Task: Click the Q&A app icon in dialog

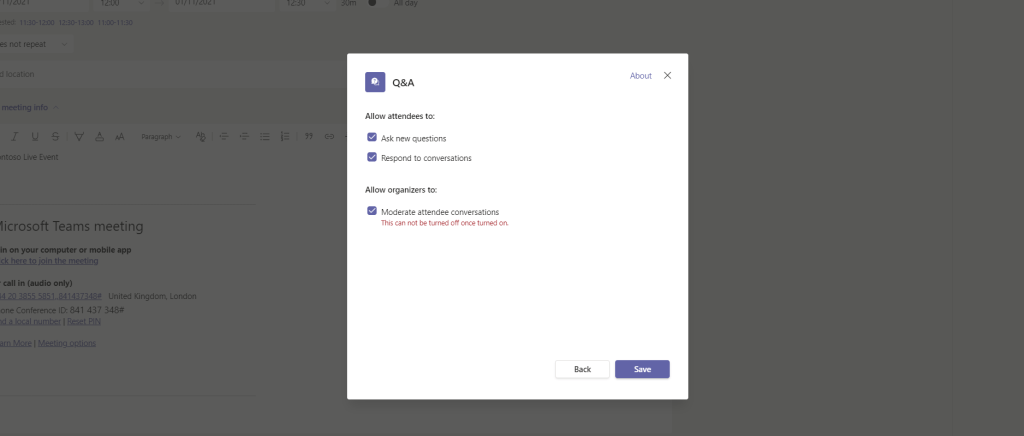Action: 375,82
